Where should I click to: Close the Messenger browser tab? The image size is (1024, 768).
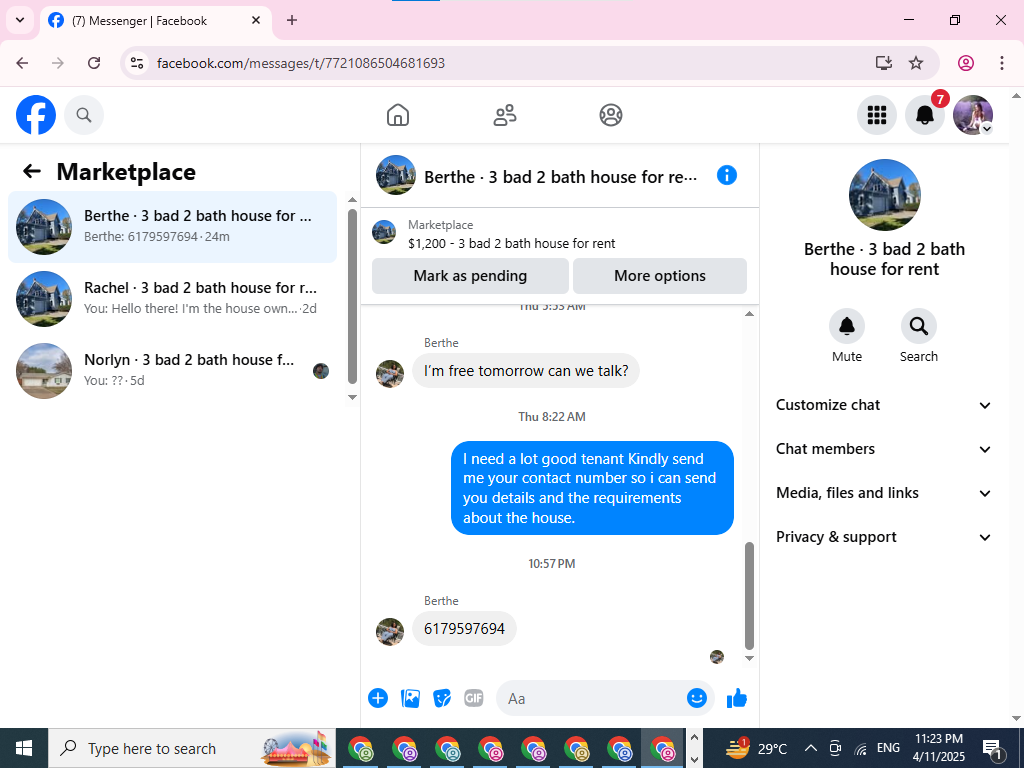click(256, 20)
